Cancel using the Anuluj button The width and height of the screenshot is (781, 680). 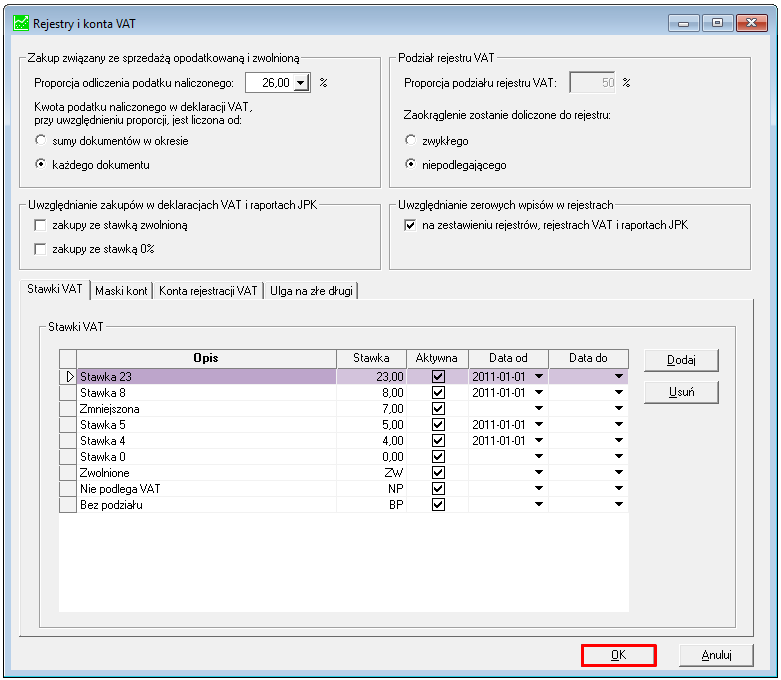716,655
